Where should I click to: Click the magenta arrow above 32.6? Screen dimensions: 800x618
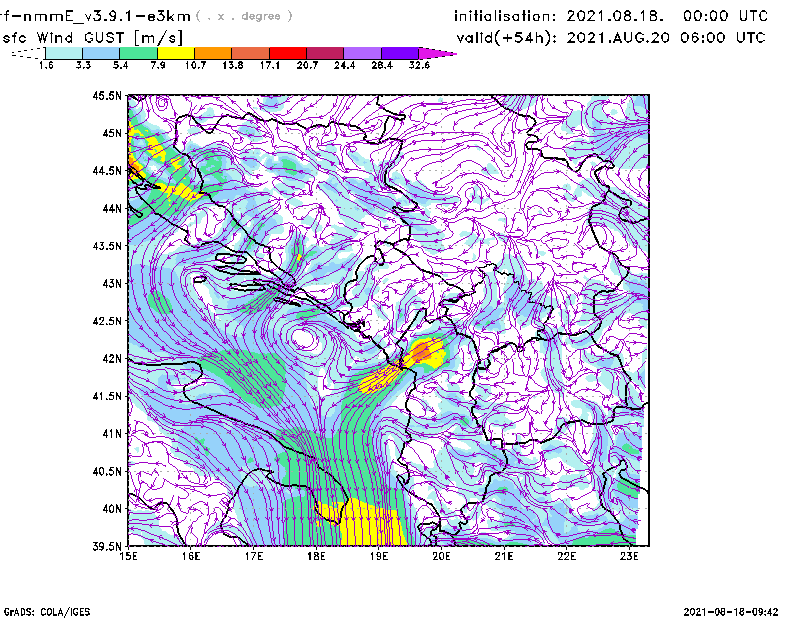[437, 53]
